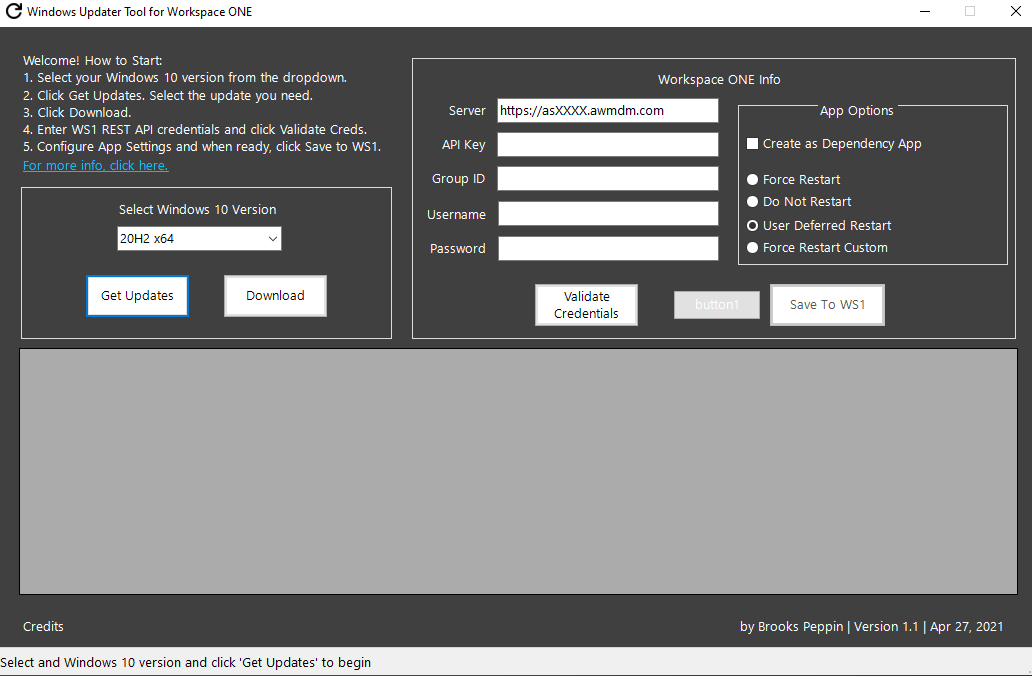This screenshot has width=1032, height=676.
Task: Click the Download button
Action: tap(275, 296)
